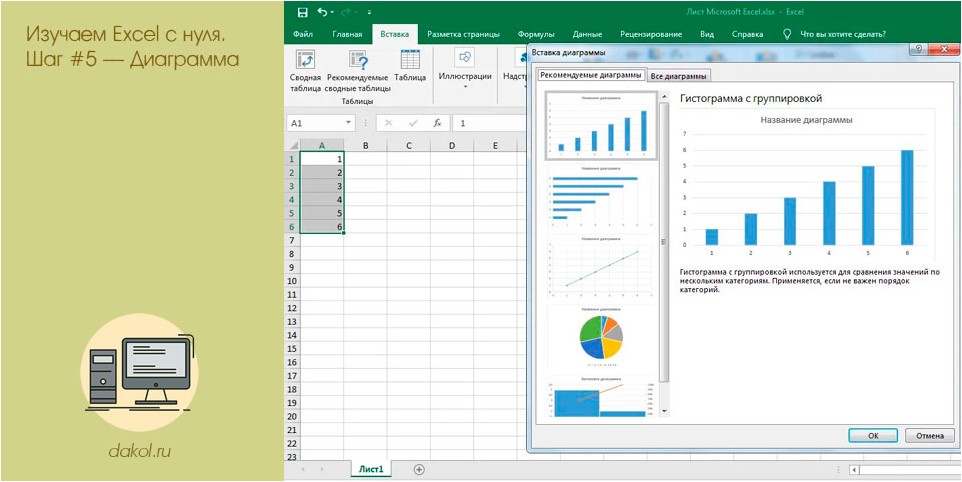Click the chart list scroll up arrow
The width and height of the screenshot is (962, 482).
pos(664,96)
